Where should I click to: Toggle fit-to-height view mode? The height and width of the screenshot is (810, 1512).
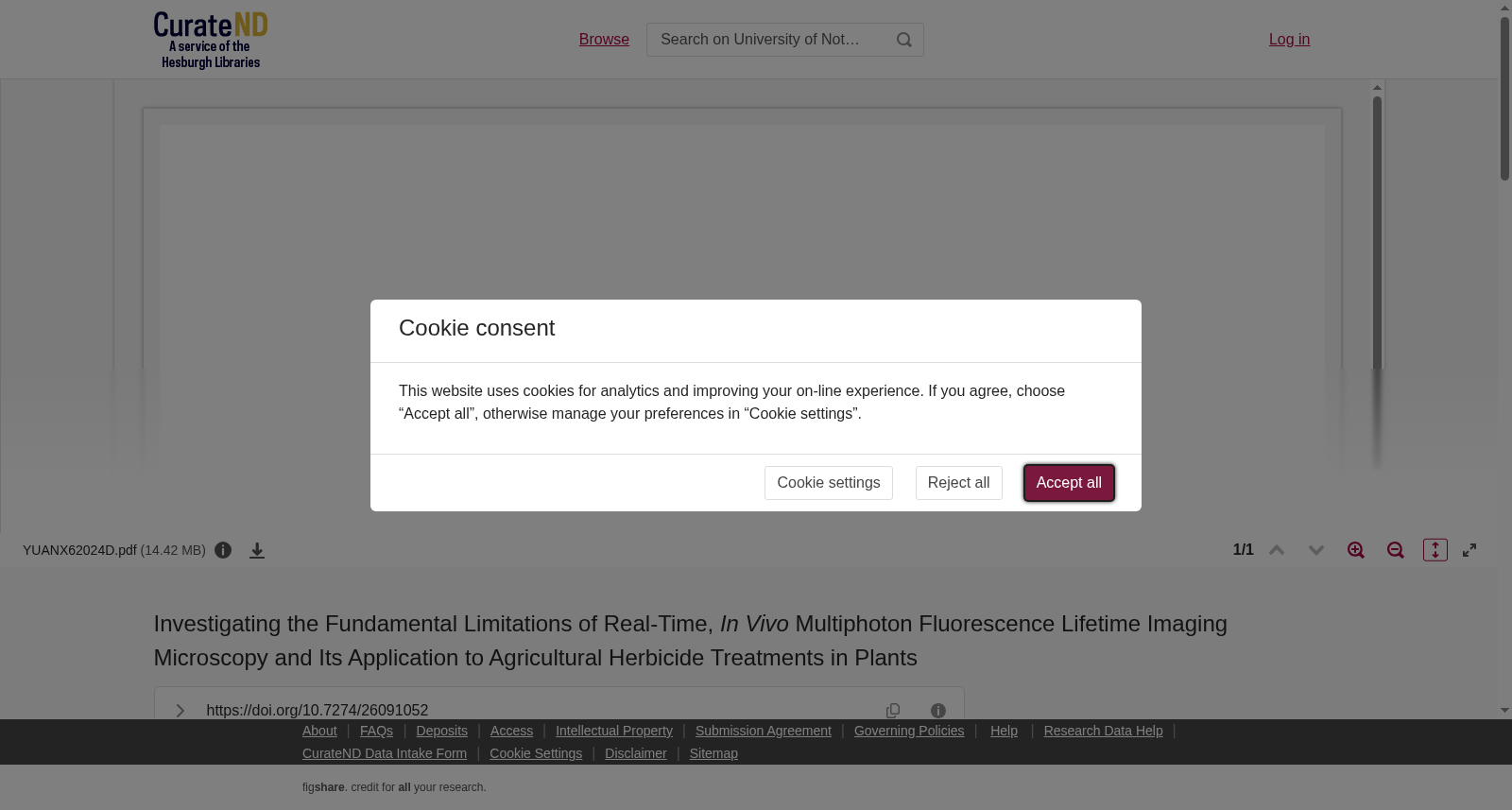coord(1435,550)
